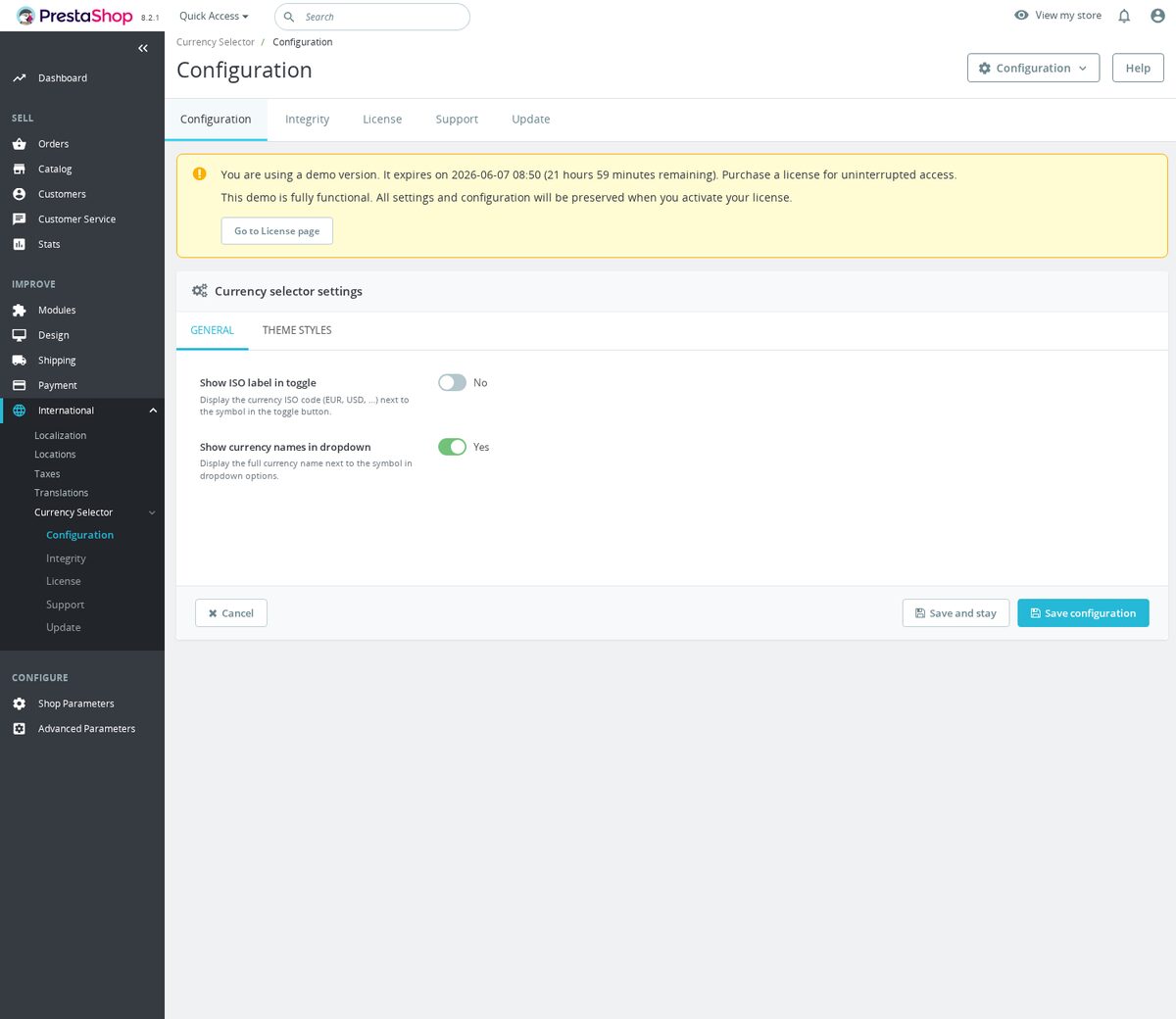Screen dimensions: 1176x1019
Task: Open the Quick Access dropdown
Action: 214,16
